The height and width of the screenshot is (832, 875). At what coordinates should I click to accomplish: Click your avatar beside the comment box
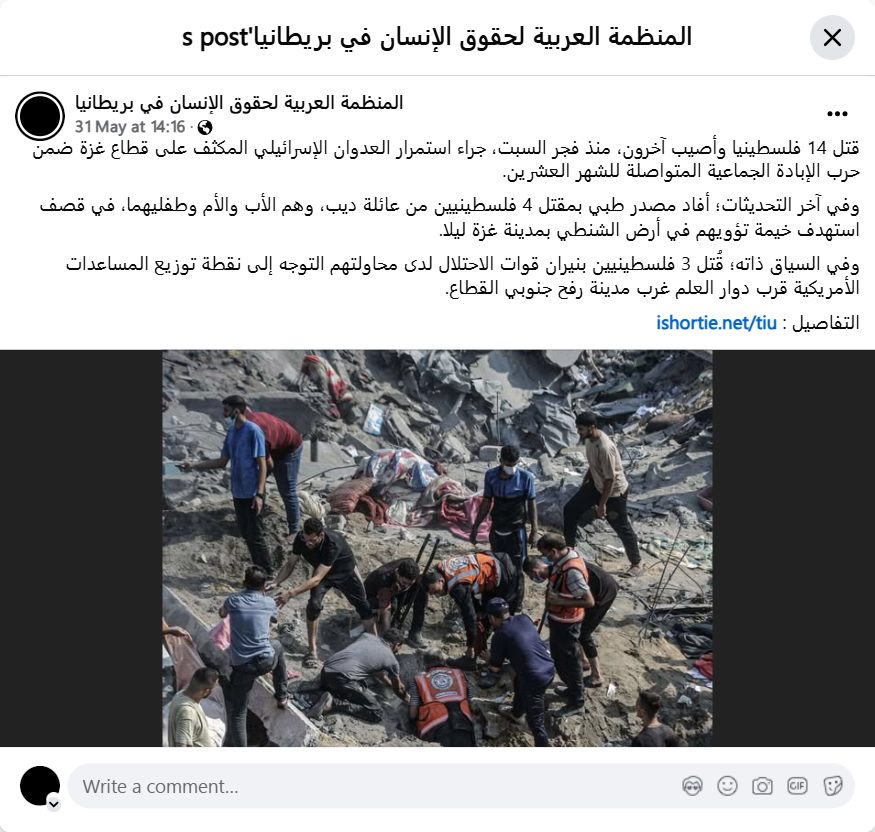(x=40, y=786)
